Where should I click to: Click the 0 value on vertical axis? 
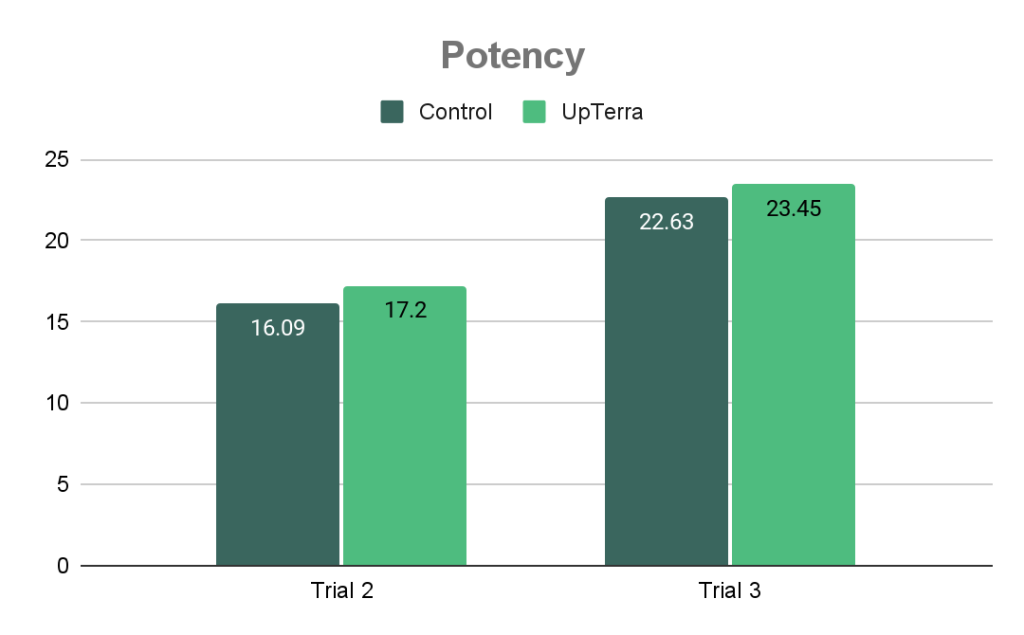[64, 566]
